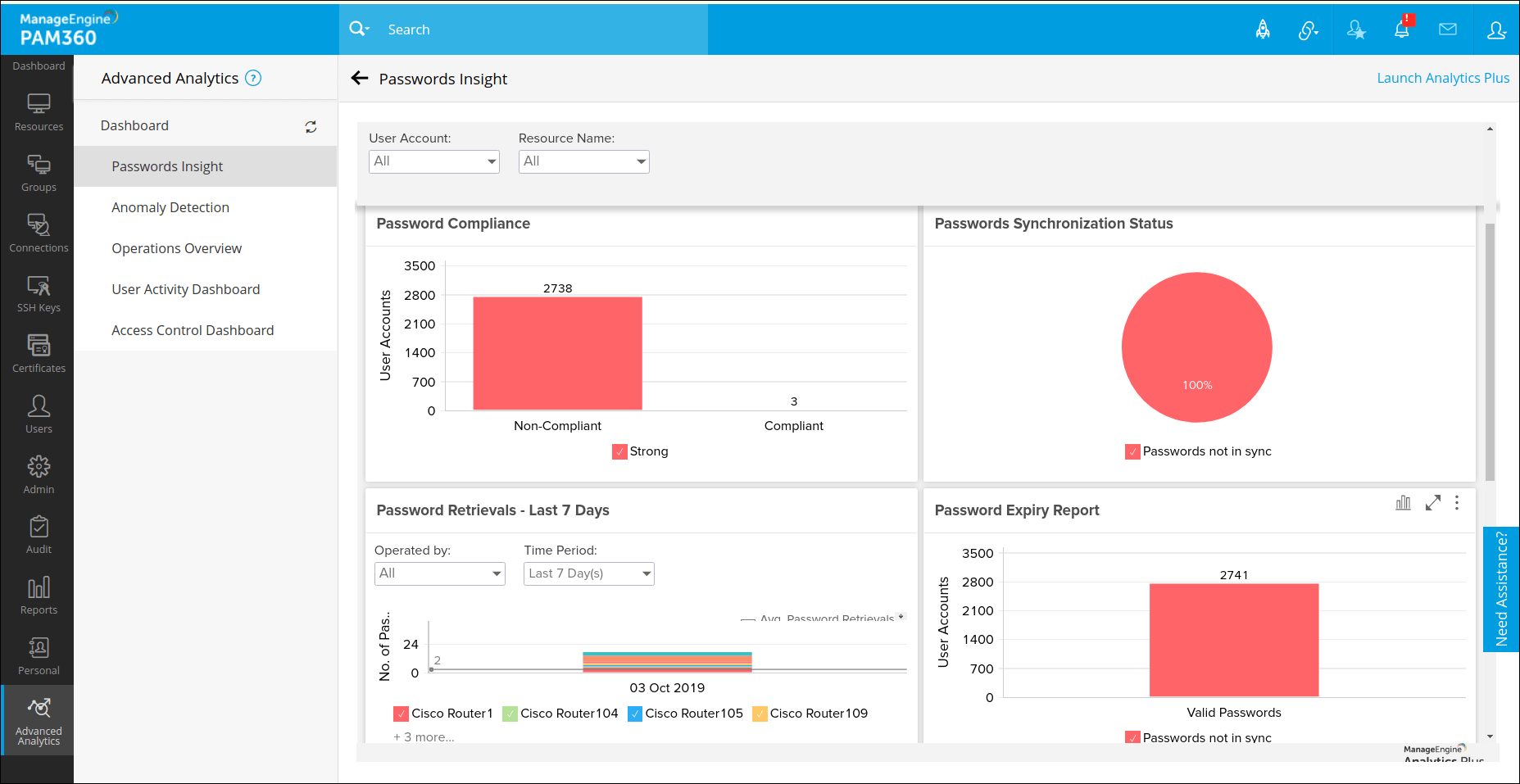Show the + 3 more legend items
Screen dimensions: 1520x784
coord(424,737)
